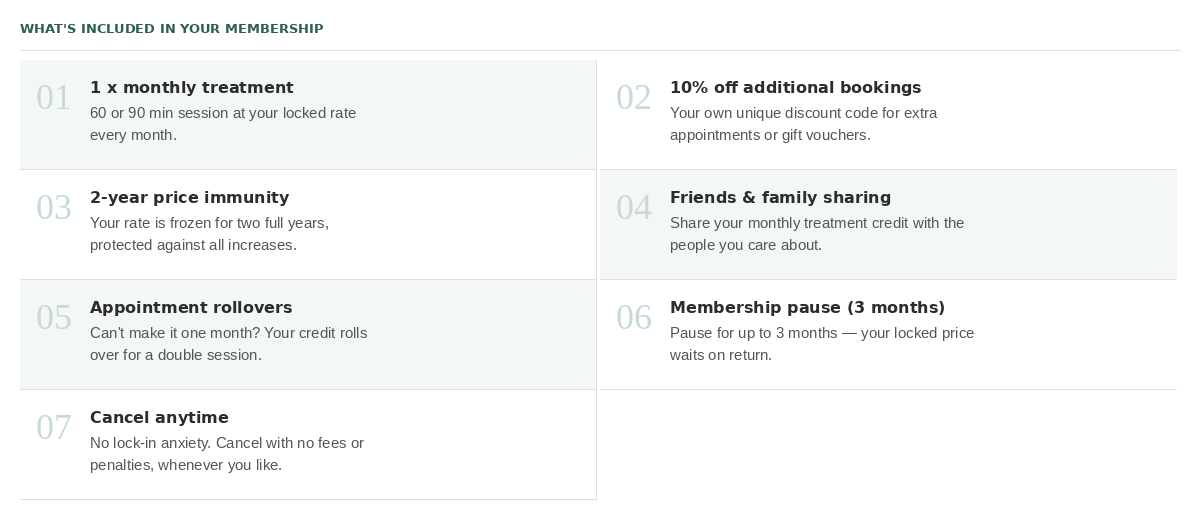Select the "Appointment rollovers" title
Screen dimensions: 1200x520
pos(191,308)
